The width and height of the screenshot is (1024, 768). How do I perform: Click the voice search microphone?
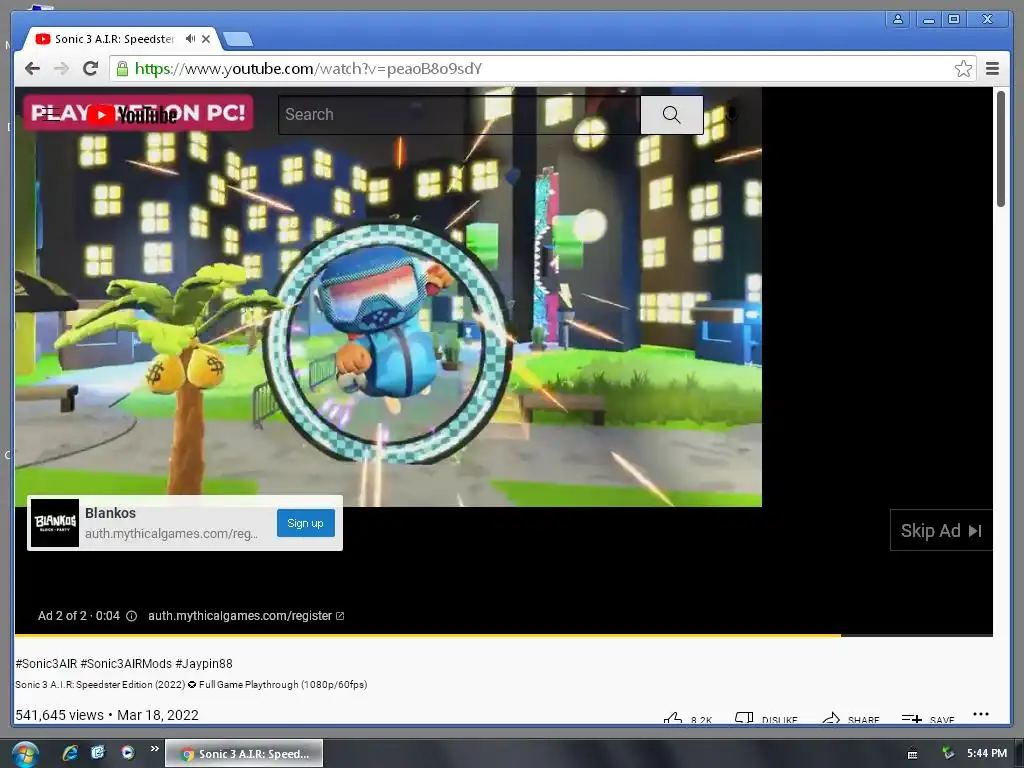[731, 115]
